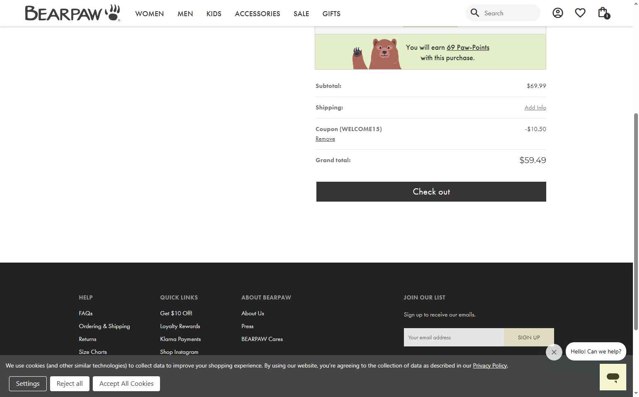Click the waving bear mascot image

(x=377, y=53)
